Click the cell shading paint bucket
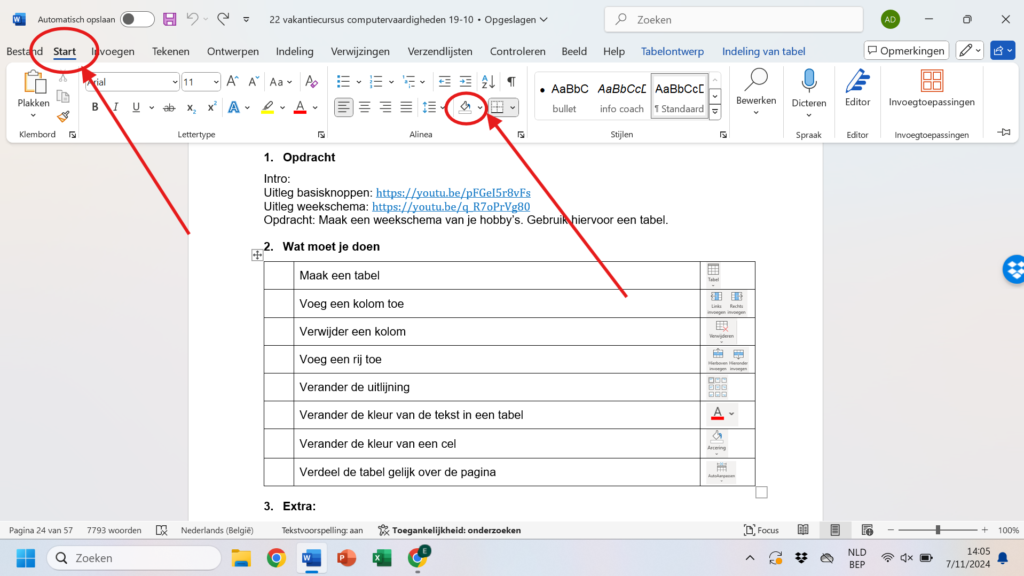 click(x=464, y=107)
